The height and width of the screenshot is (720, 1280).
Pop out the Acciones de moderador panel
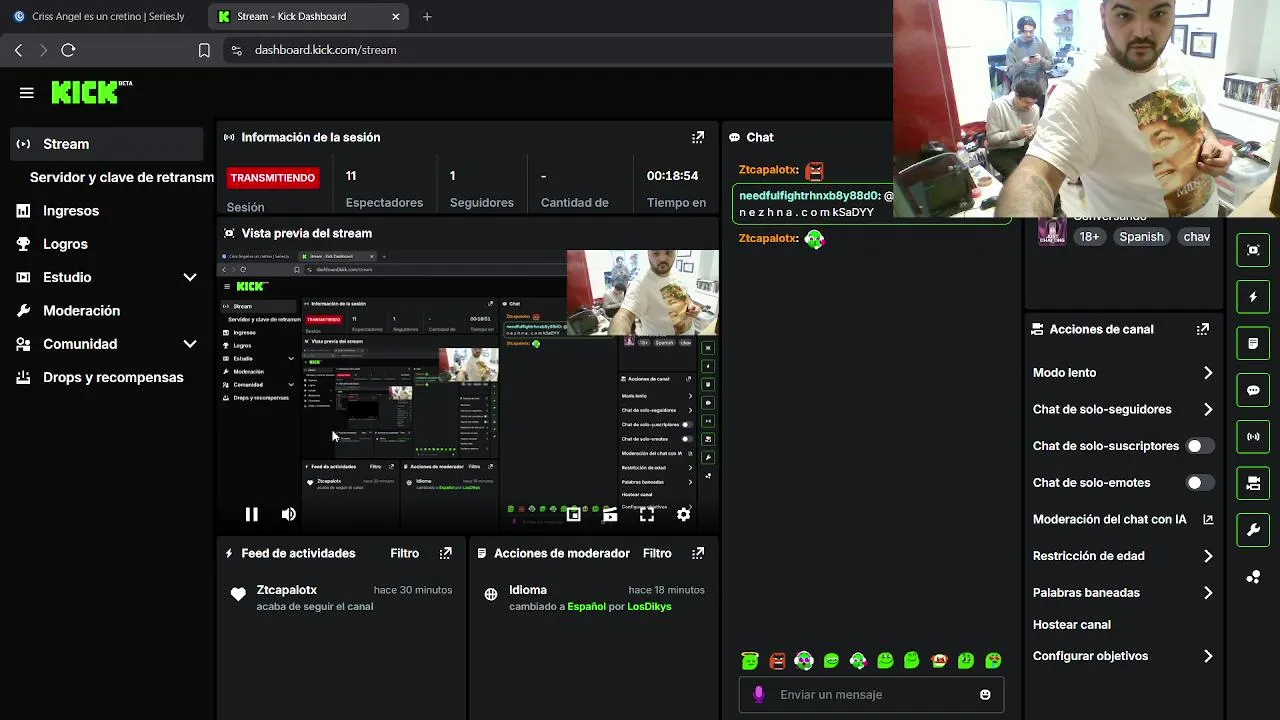pos(698,553)
